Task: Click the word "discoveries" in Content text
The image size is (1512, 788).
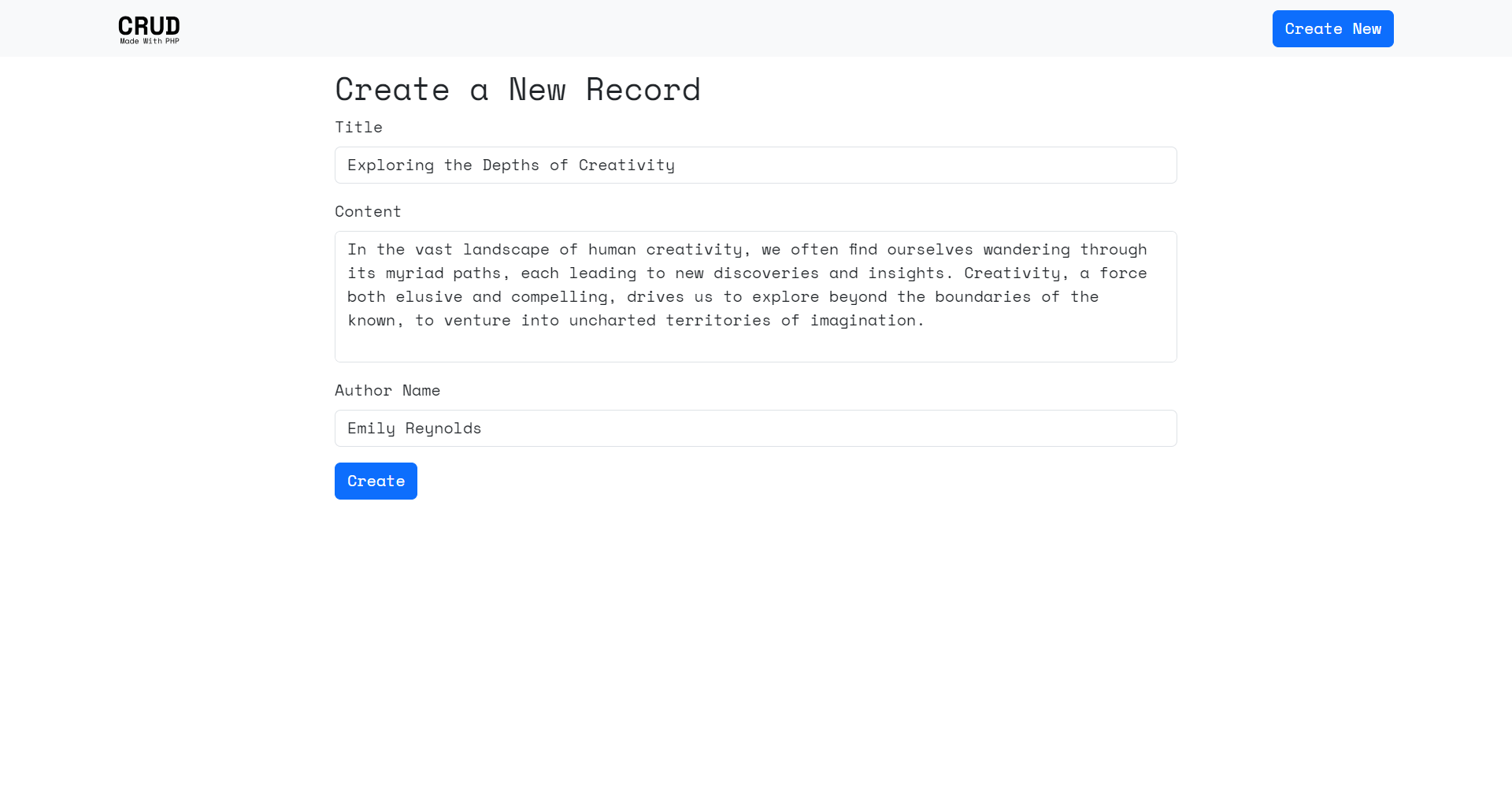Action: point(765,273)
